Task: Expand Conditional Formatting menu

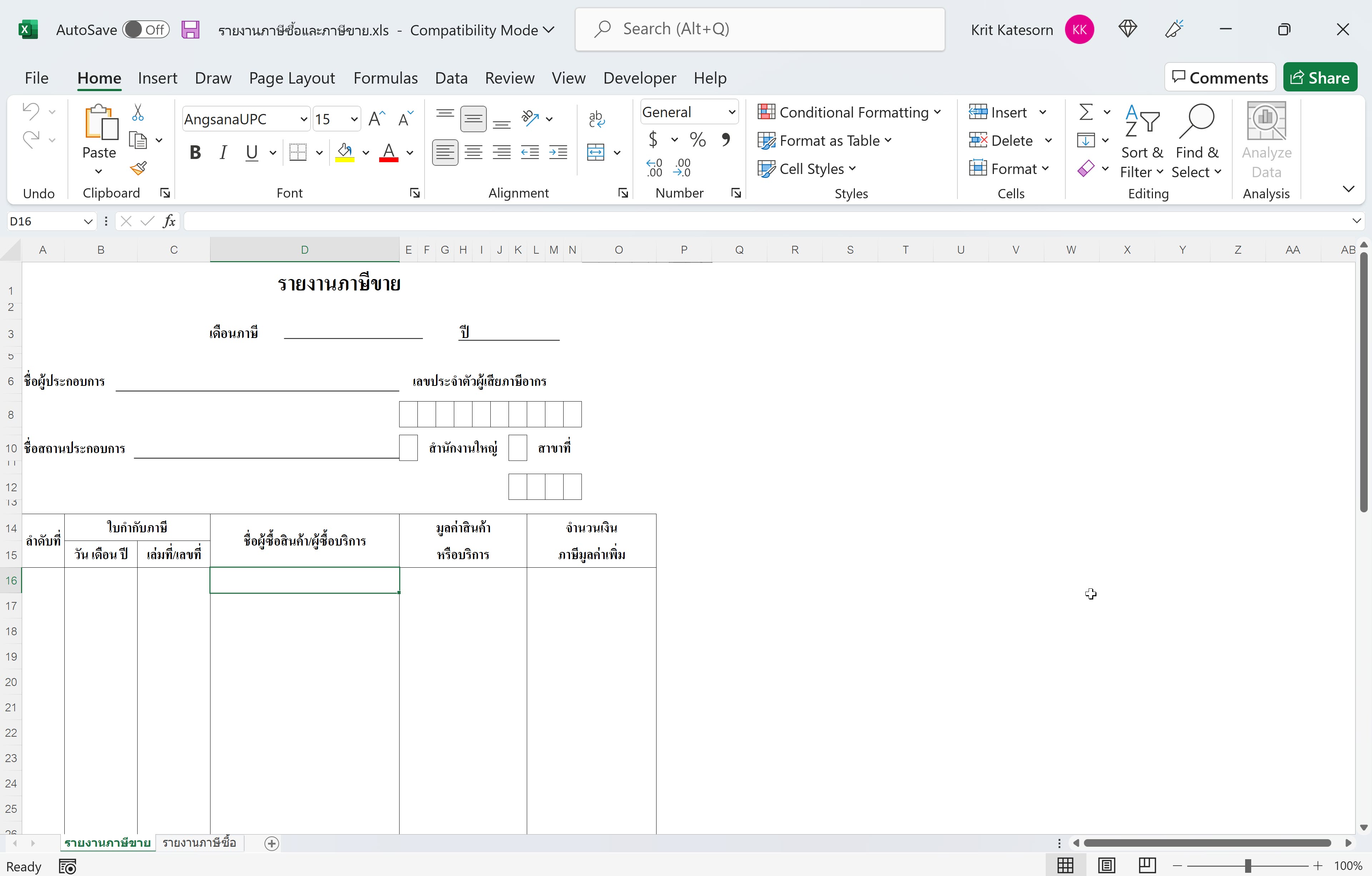Action: [x=849, y=112]
